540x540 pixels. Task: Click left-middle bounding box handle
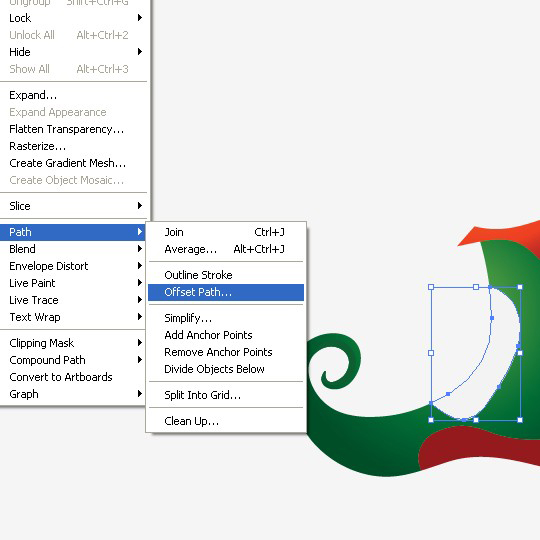click(x=431, y=353)
